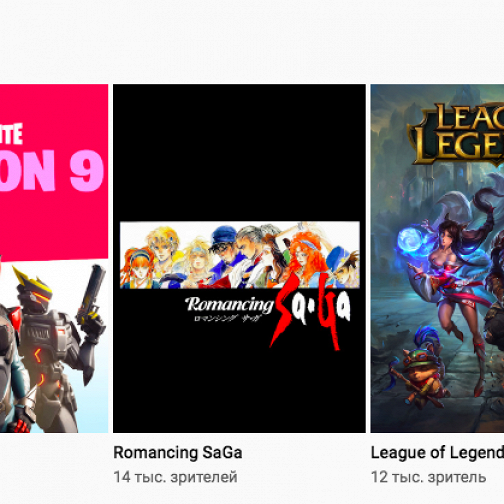Click the red SaGa logo on the cover
The height and width of the screenshot is (504, 504).
pyautogui.click(x=310, y=312)
